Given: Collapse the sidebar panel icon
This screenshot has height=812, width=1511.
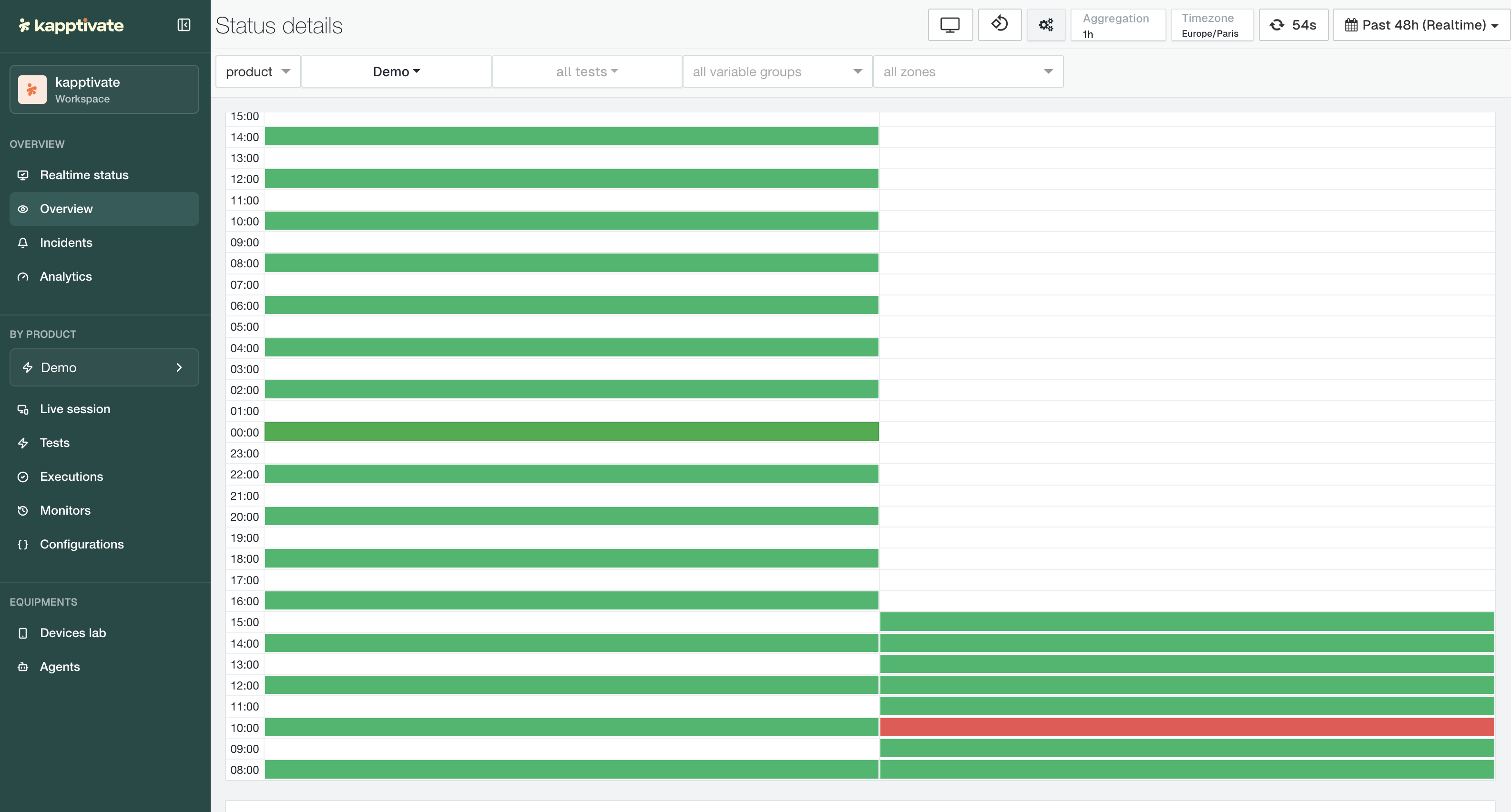Looking at the screenshot, I should click(184, 25).
